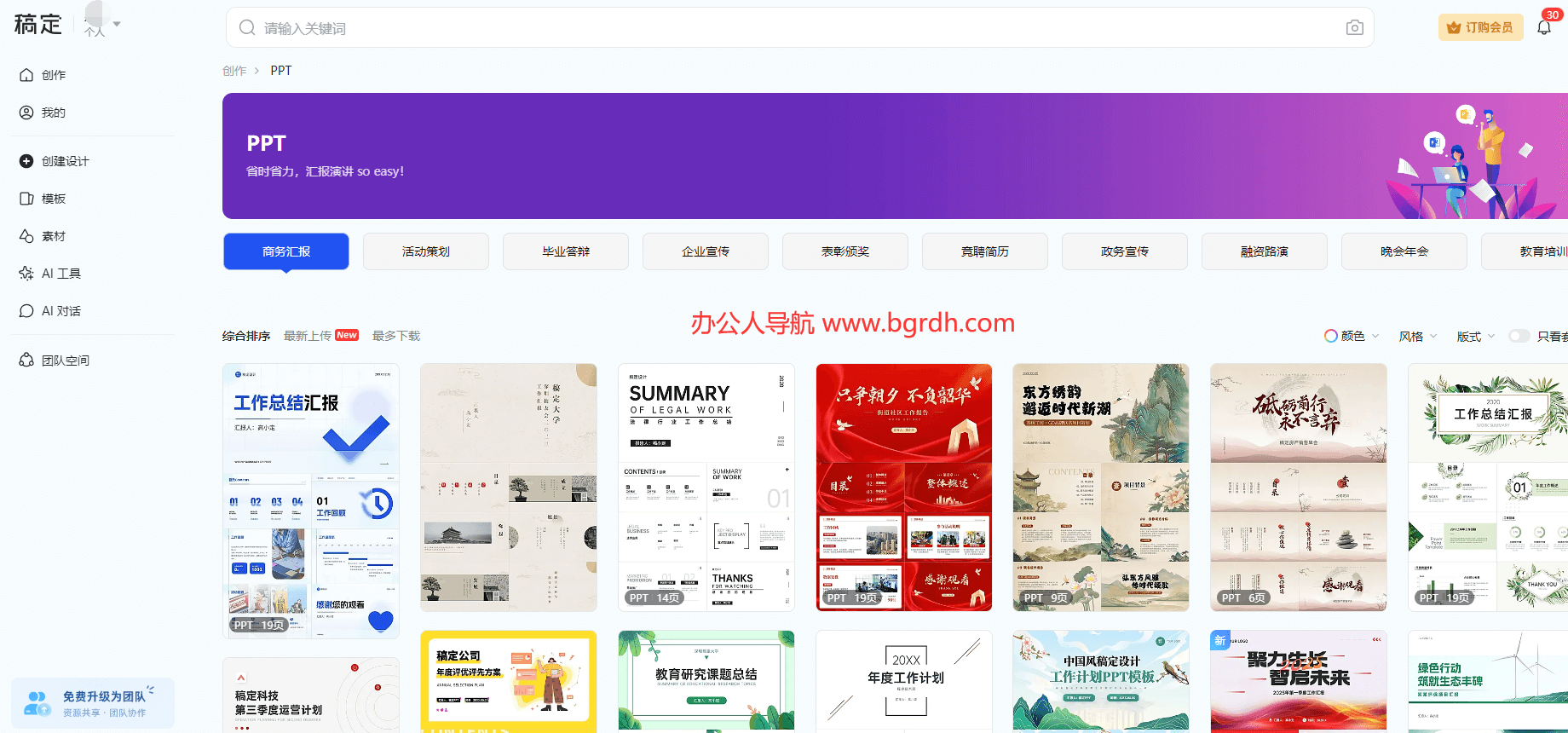Viewport: 1568px width, 733px height.
Task: Click the 颜色 color circle icon
Action: point(1330,336)
